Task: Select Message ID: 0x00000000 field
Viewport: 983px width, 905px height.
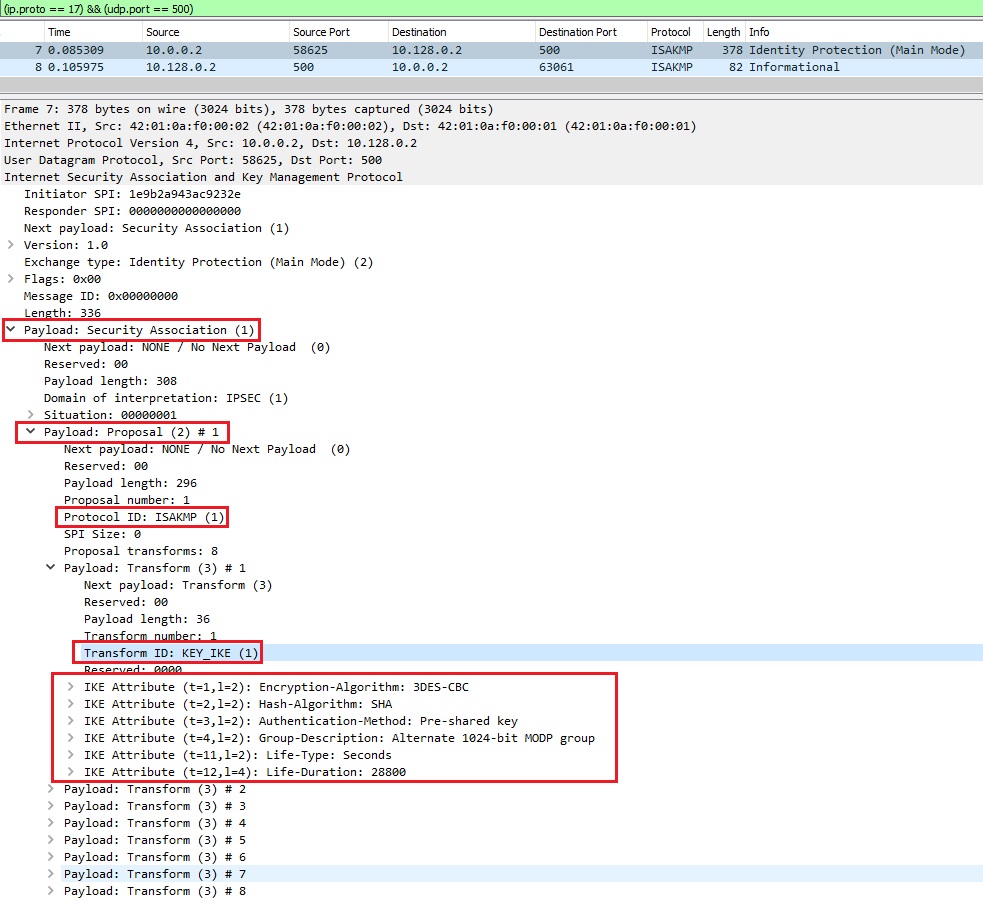Action: click(x=101, y=296)
